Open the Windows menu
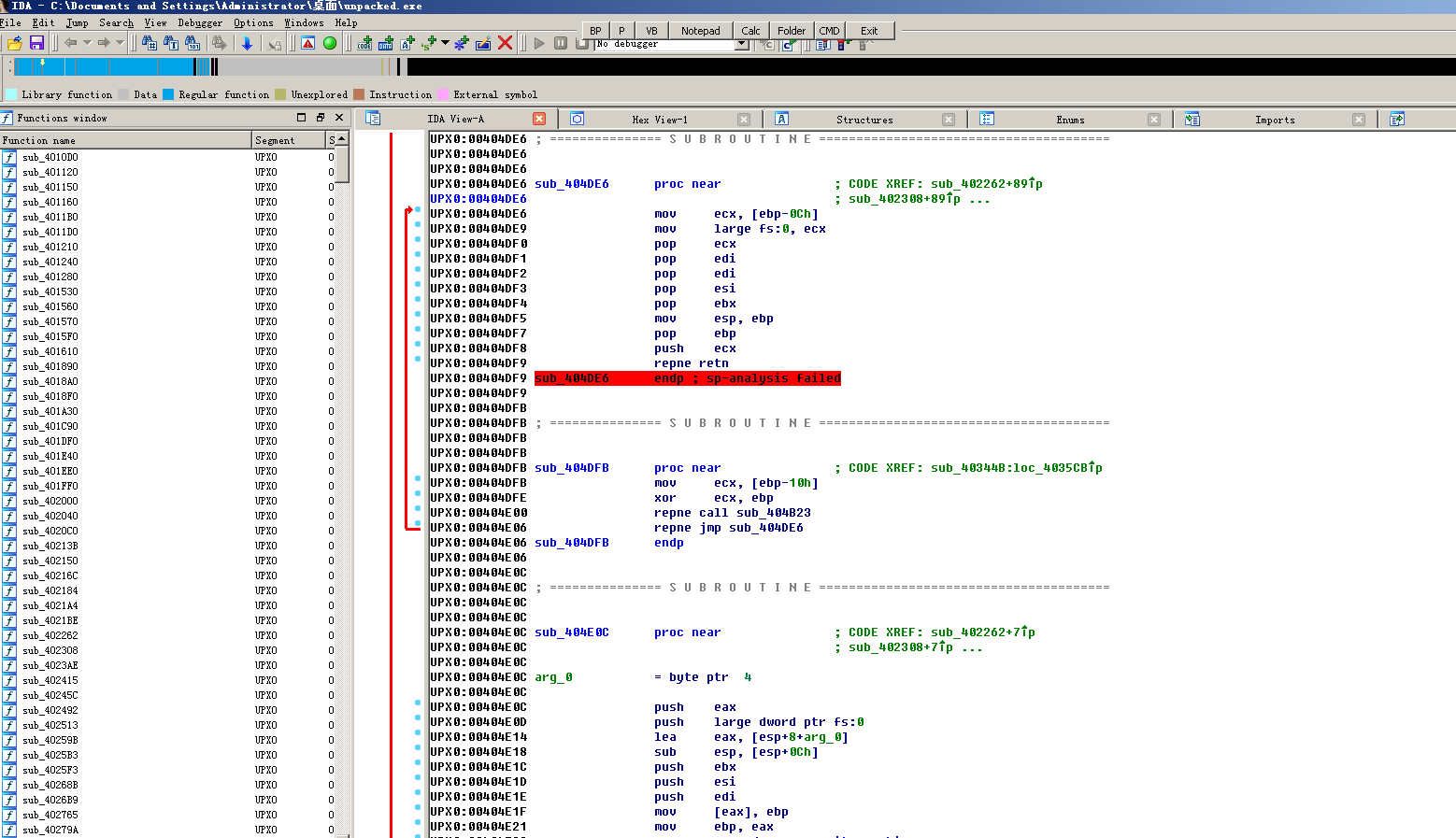This screenshot has height=838, width=1456. tap(305, 22)
